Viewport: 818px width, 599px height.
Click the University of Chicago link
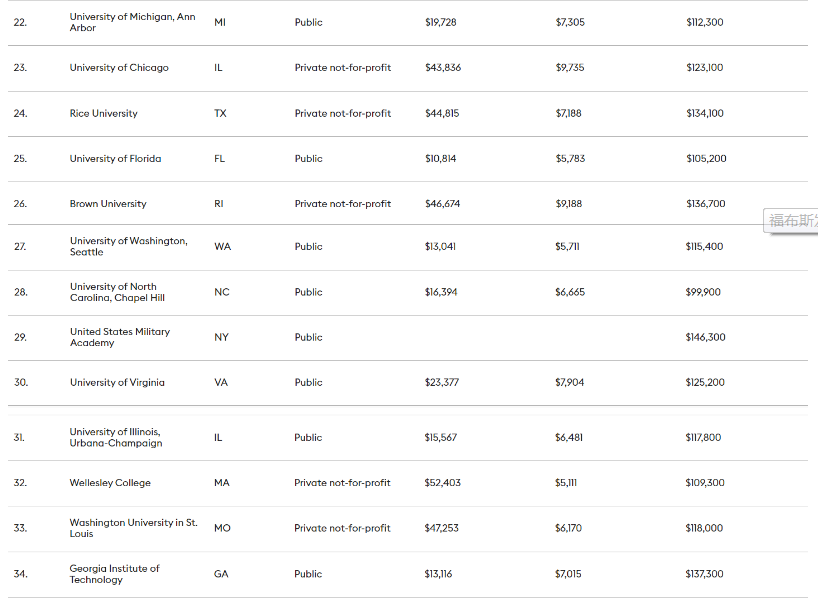(x=119, y=68)
